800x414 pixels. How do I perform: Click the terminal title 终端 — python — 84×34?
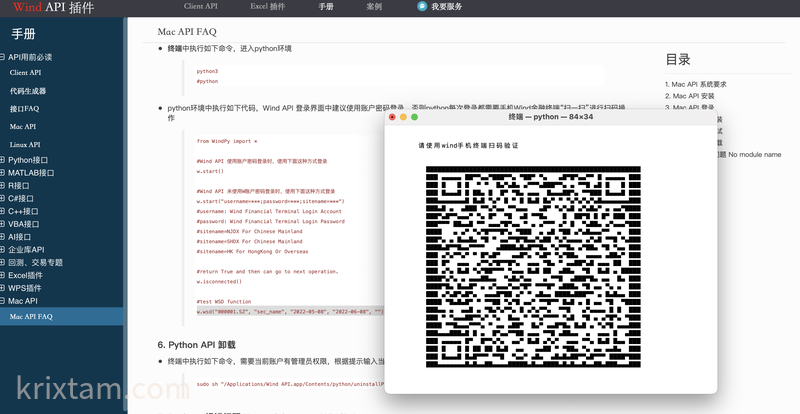pos(551,117)
